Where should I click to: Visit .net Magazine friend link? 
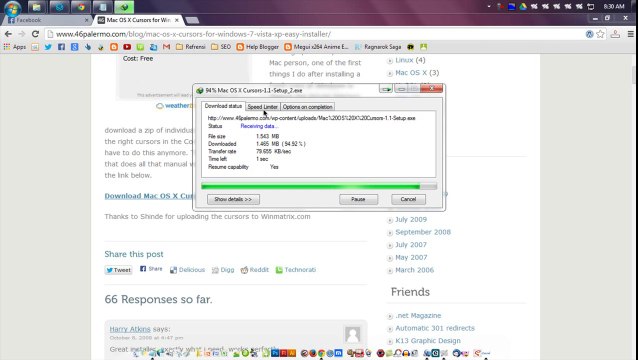coord(418,315)
